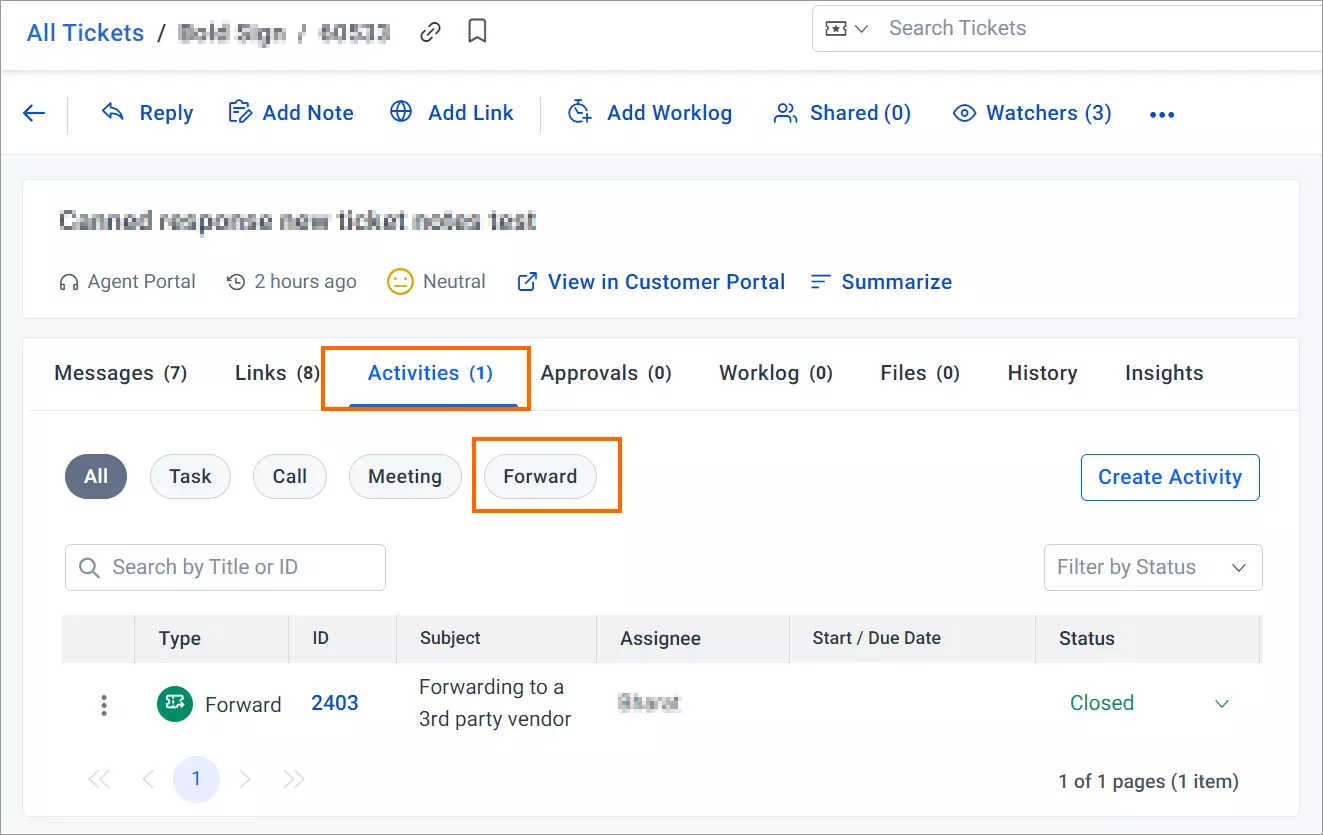This screenshot has width=1323, height=835.
Task: Click Summarize
Action: 881,282
